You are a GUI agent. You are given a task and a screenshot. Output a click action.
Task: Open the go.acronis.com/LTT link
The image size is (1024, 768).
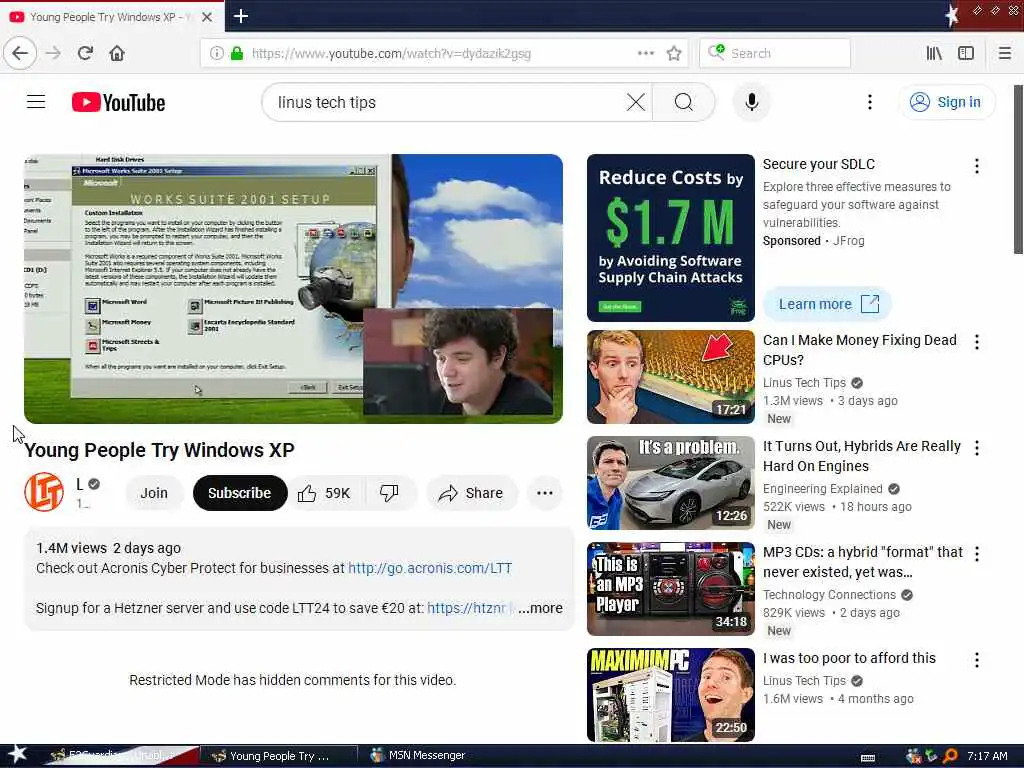click(430, 568)
